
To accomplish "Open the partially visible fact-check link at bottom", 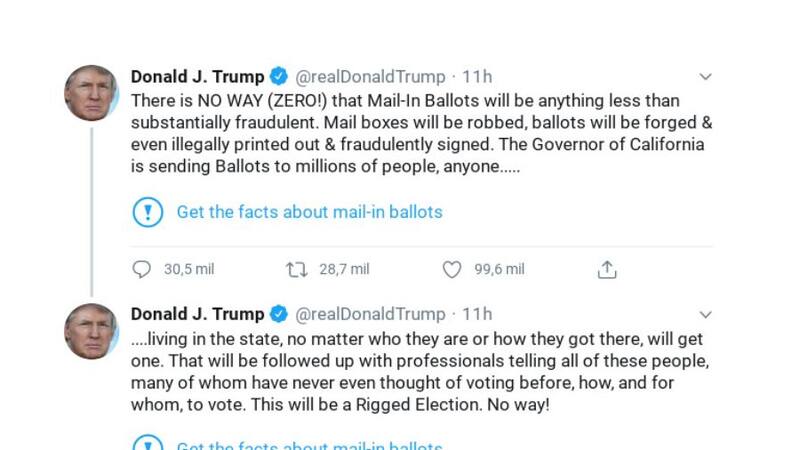I will point(309,445).
